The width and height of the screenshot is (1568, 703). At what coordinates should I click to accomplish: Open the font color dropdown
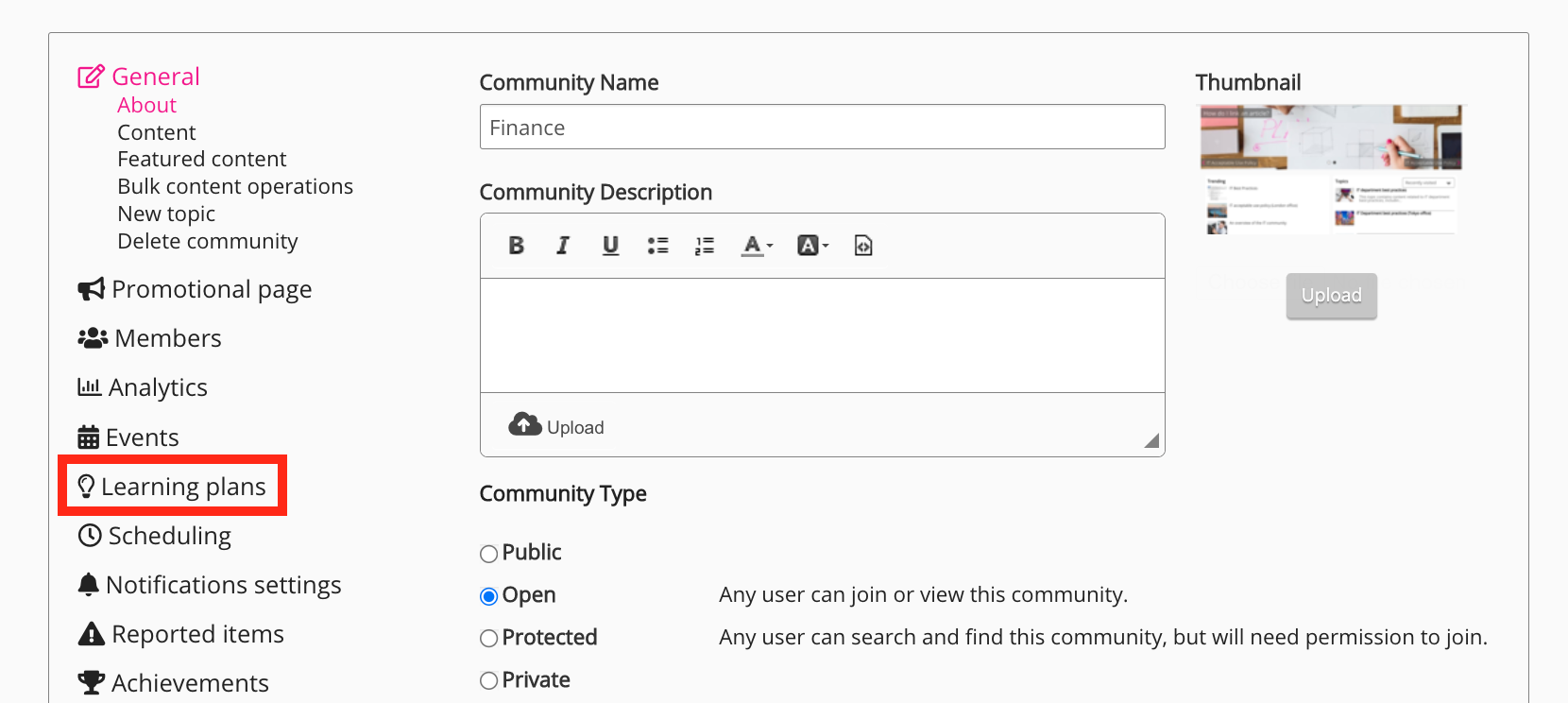[x=757, y=246]
